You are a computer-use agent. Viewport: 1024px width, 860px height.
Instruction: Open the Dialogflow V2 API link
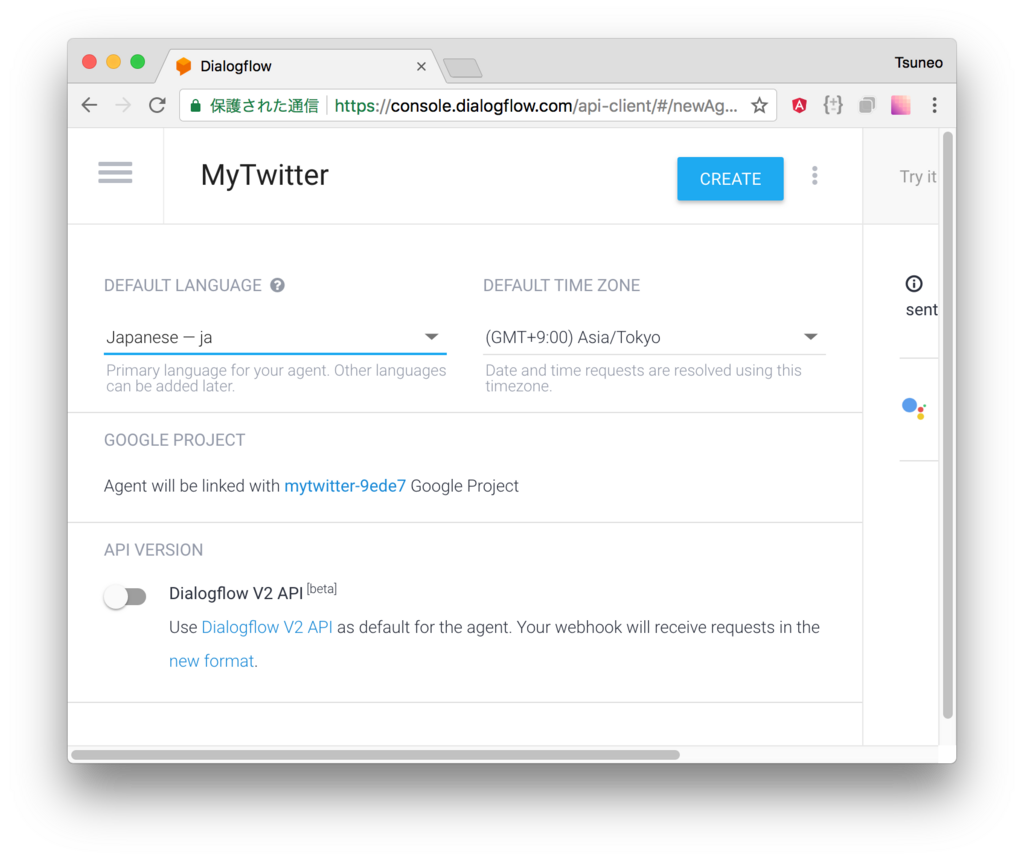click(x=266, y=628)
